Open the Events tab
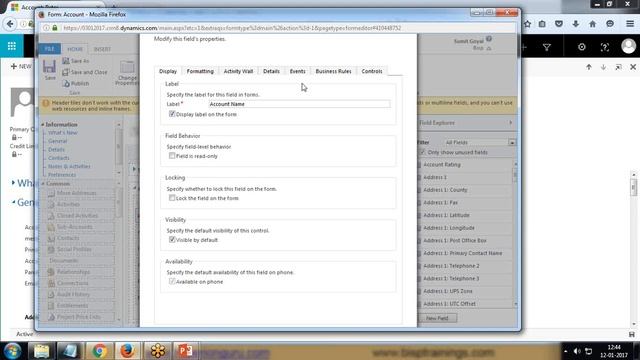Viewport: 640px width, 360px height. (298, 71)
